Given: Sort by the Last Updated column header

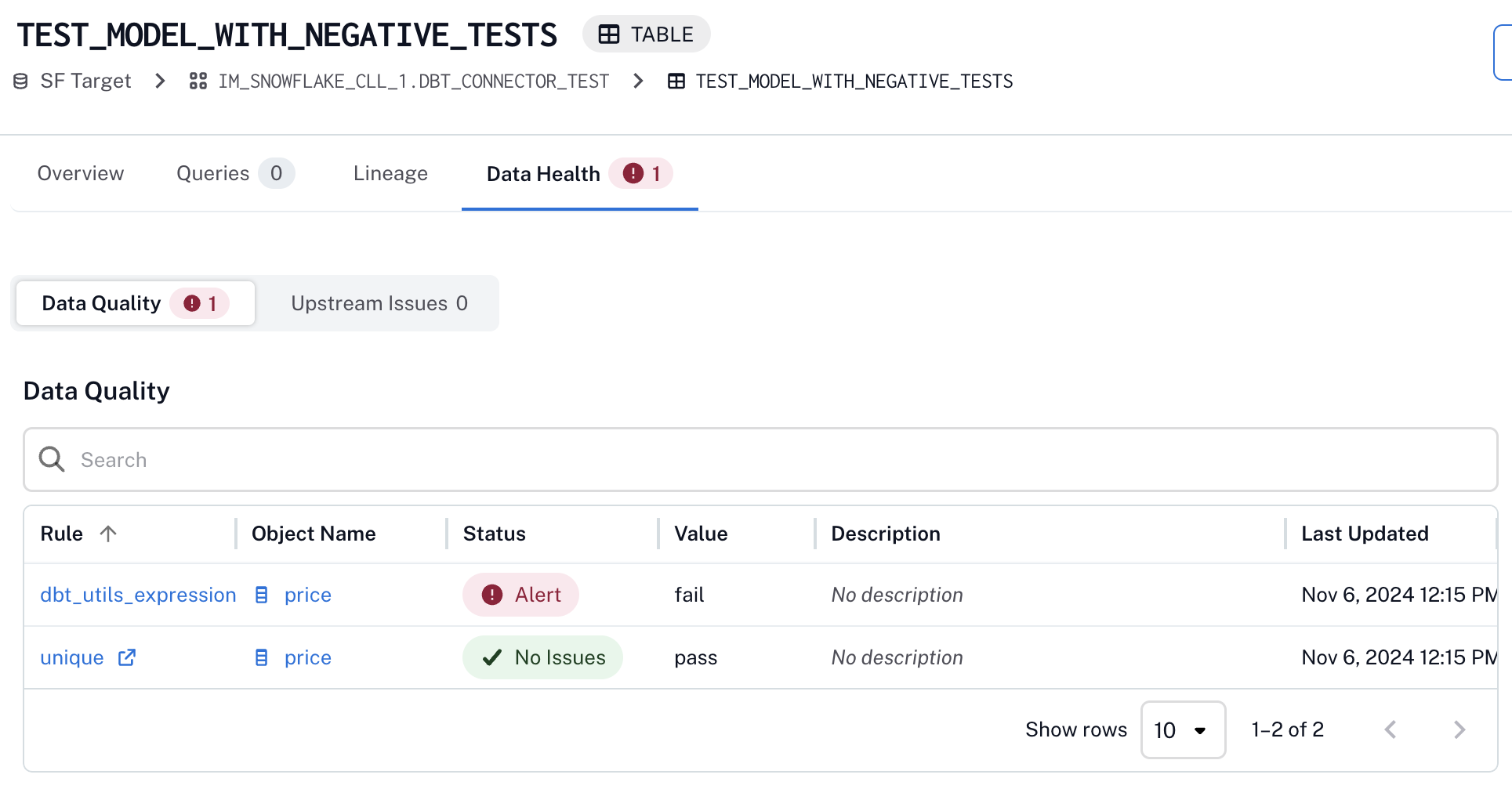Looking at the screenshot, I should (1365, 534).
